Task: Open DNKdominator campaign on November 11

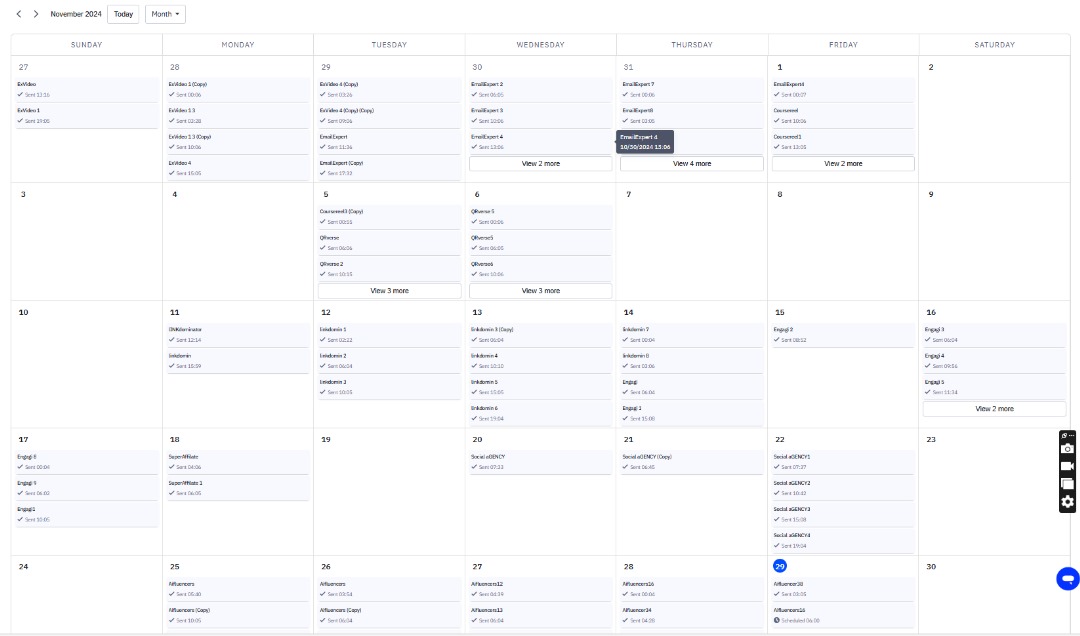Action: point(238,335)
